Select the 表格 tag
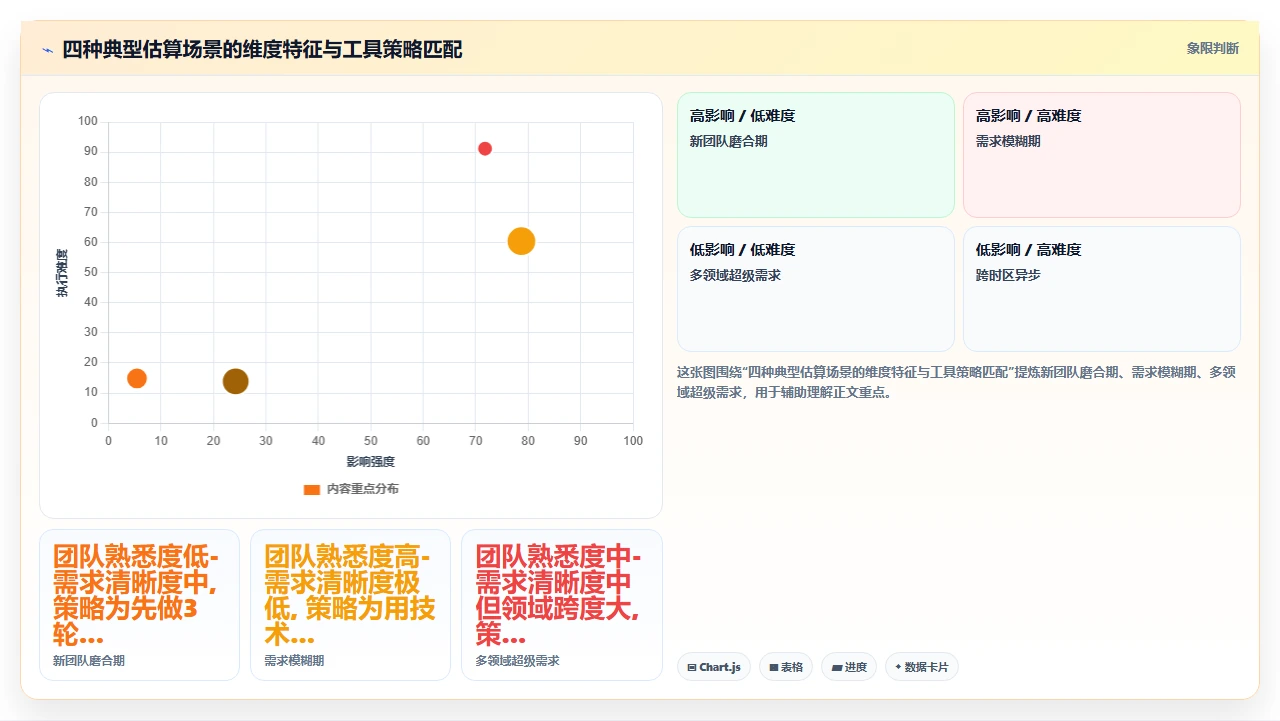1280x721 pixels. (786, 667)
